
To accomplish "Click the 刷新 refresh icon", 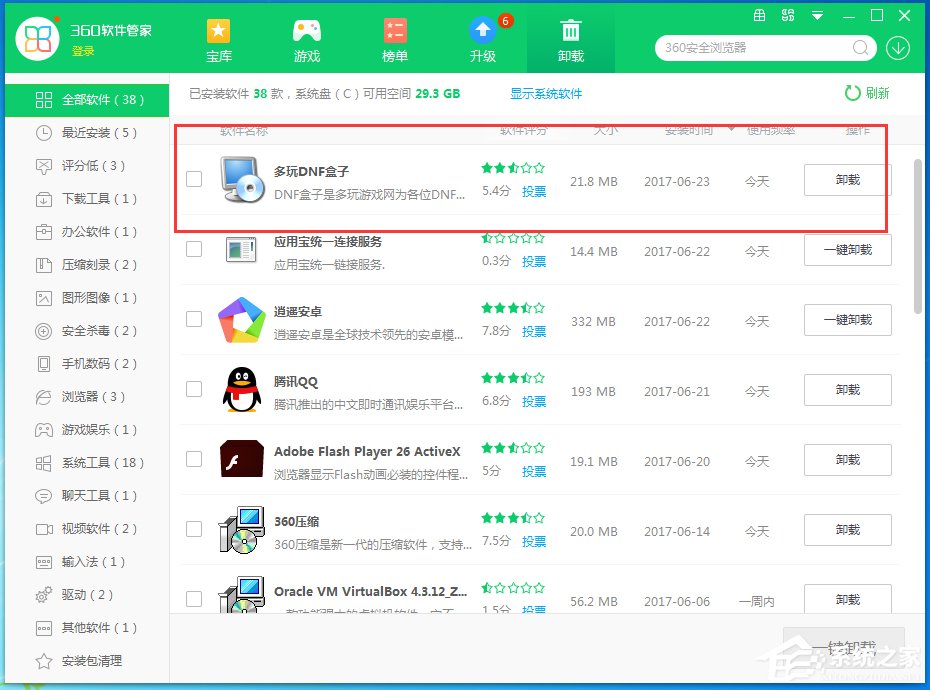I will tap(852, 93).
